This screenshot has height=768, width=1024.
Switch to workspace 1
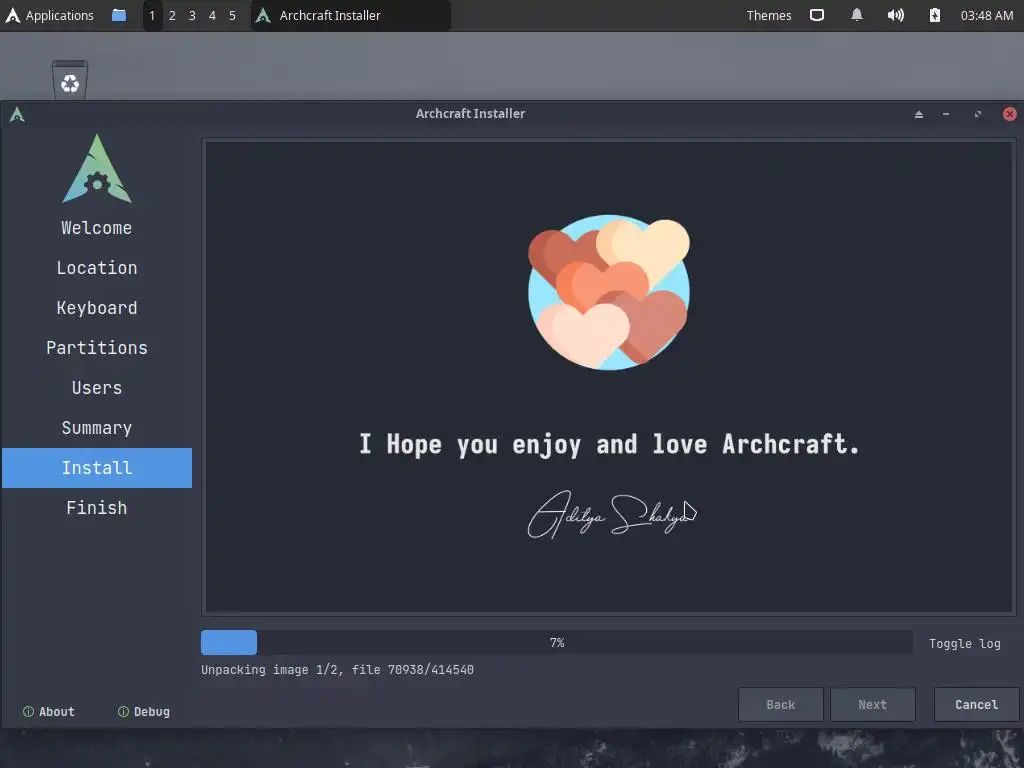152,15
